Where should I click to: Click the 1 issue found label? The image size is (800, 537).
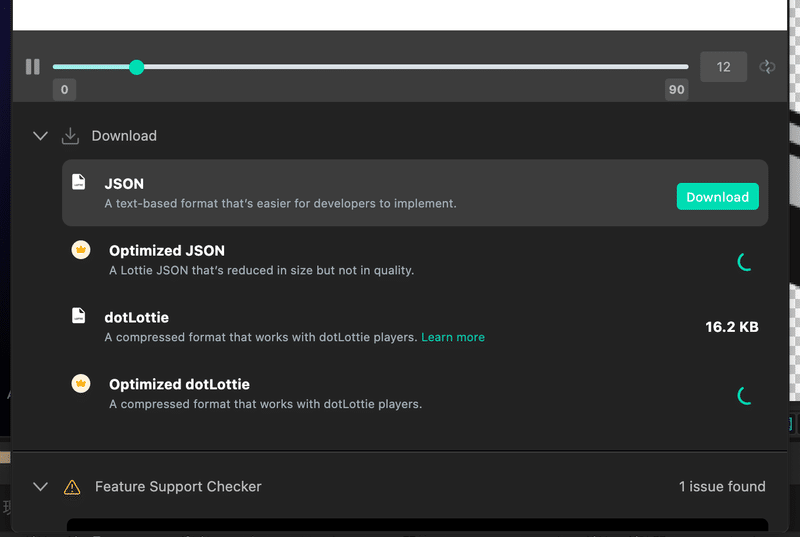click(722, 487)
